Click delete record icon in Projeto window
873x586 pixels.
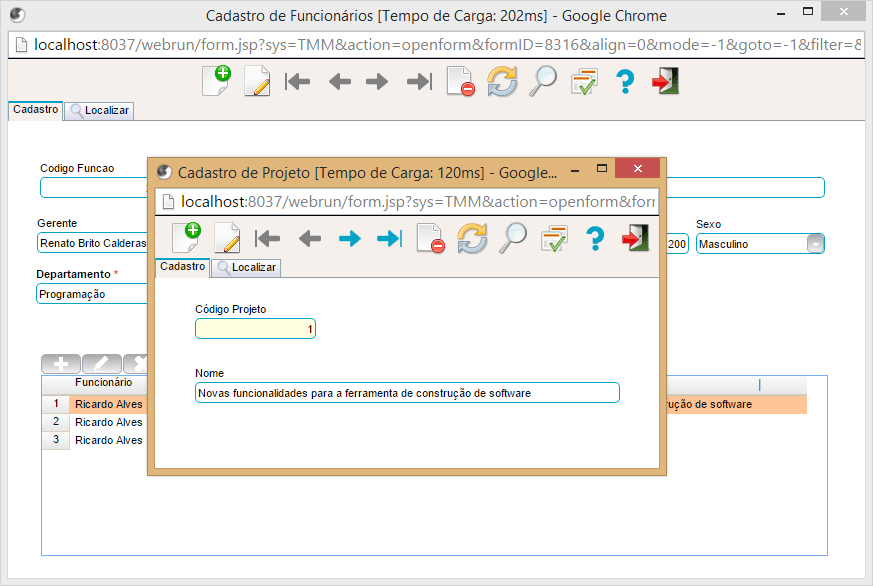point(431,238)
